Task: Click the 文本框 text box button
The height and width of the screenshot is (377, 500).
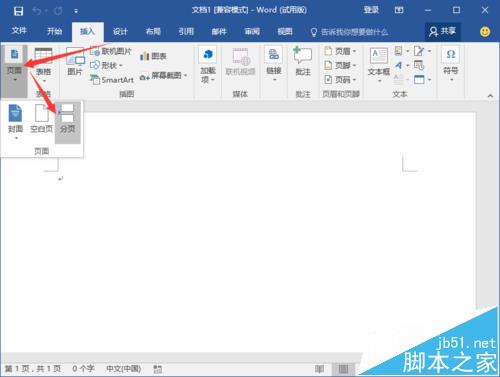Action: [379, 65]
